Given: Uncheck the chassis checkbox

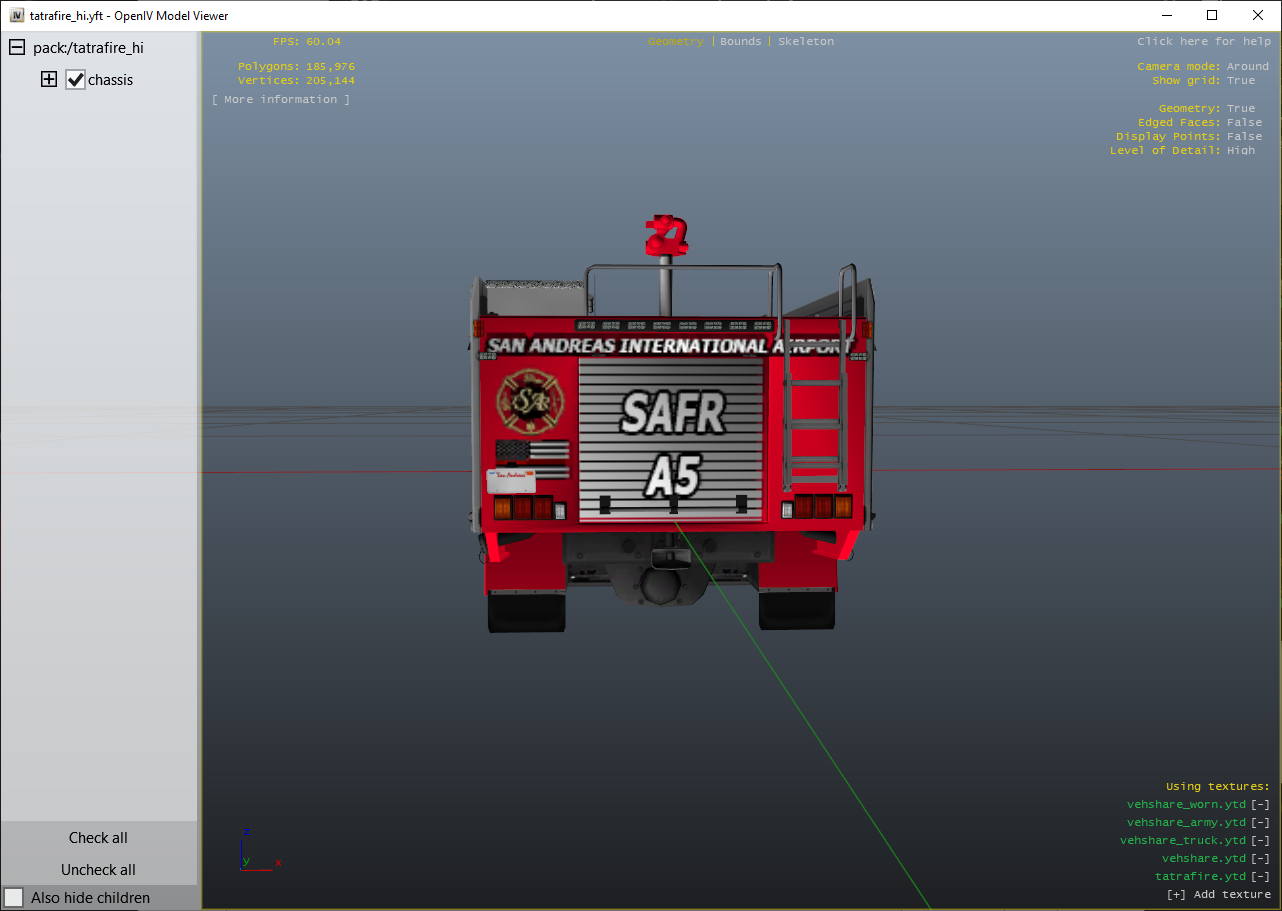Looking at the screenshot, I should pyautogui.click(x=76, y=80).
